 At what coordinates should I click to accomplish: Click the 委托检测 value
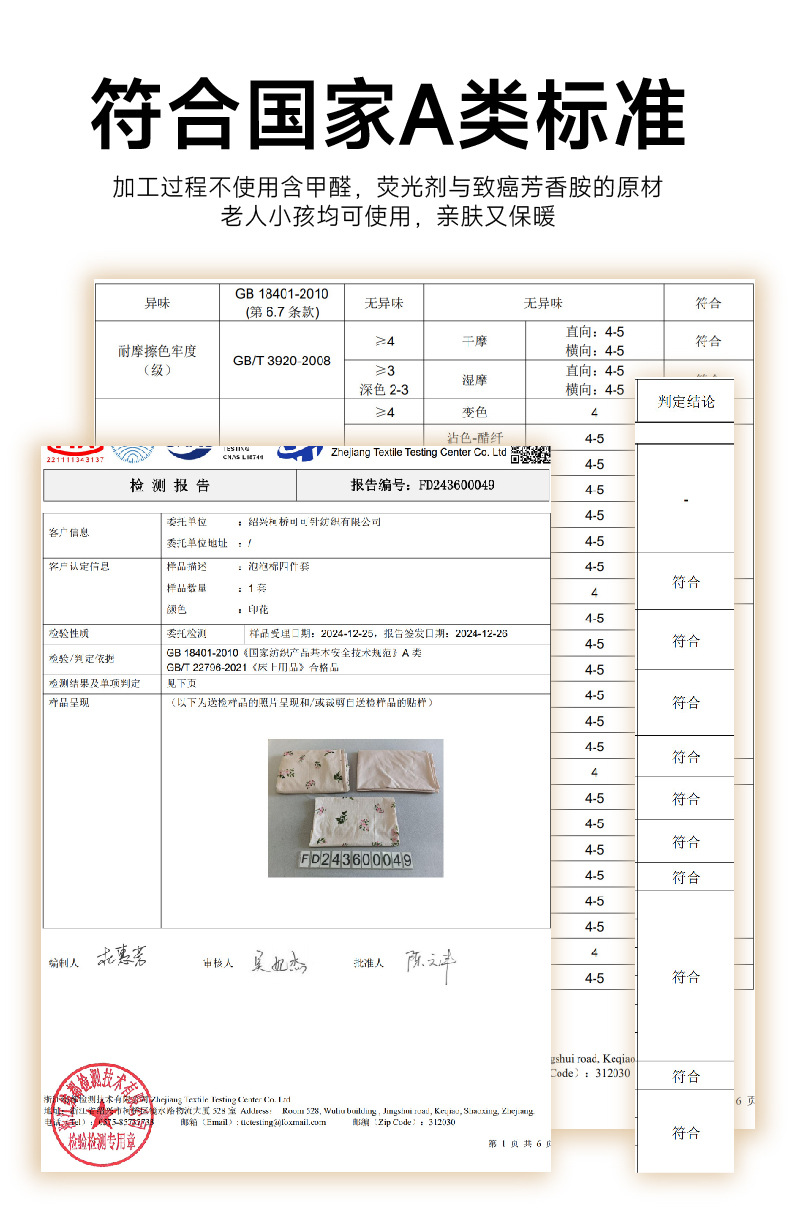point(189,633)
